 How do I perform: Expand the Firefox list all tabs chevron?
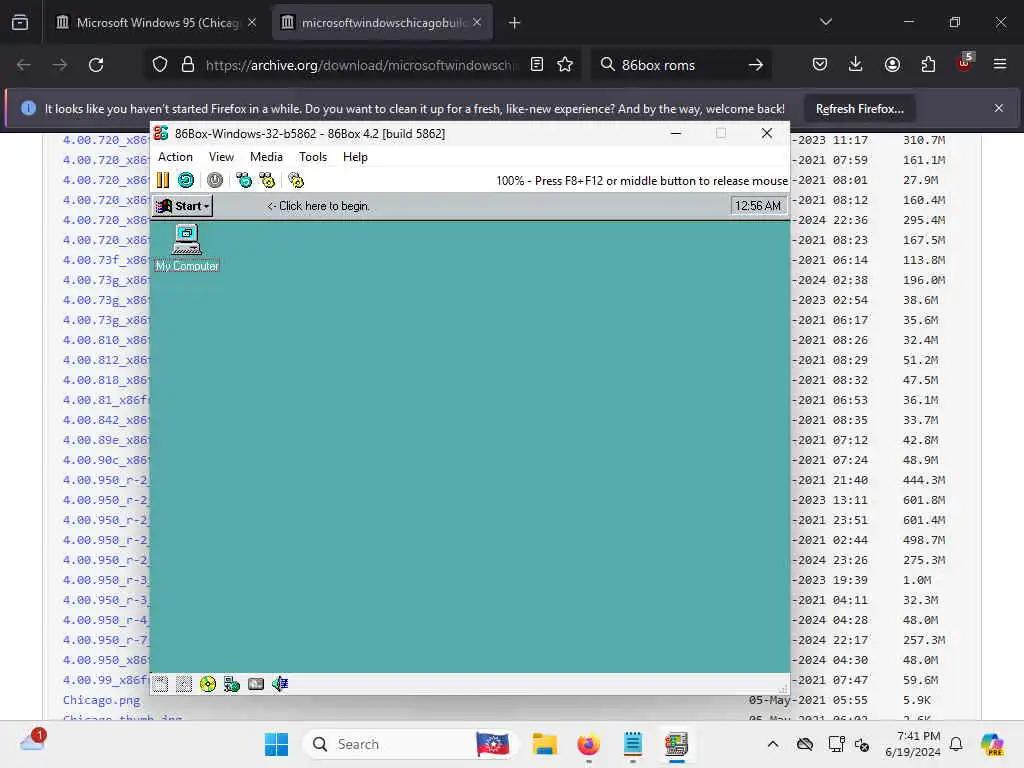(x=826, y=22)
